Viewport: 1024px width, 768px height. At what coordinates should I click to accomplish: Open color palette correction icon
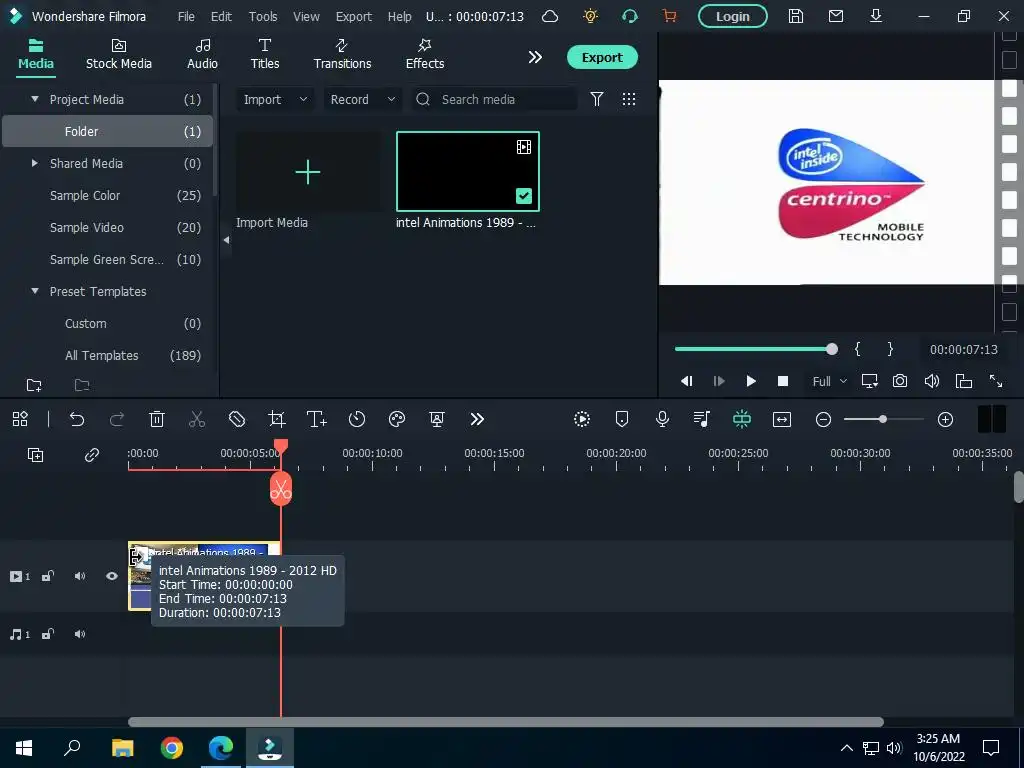click(x=397, y=419)
